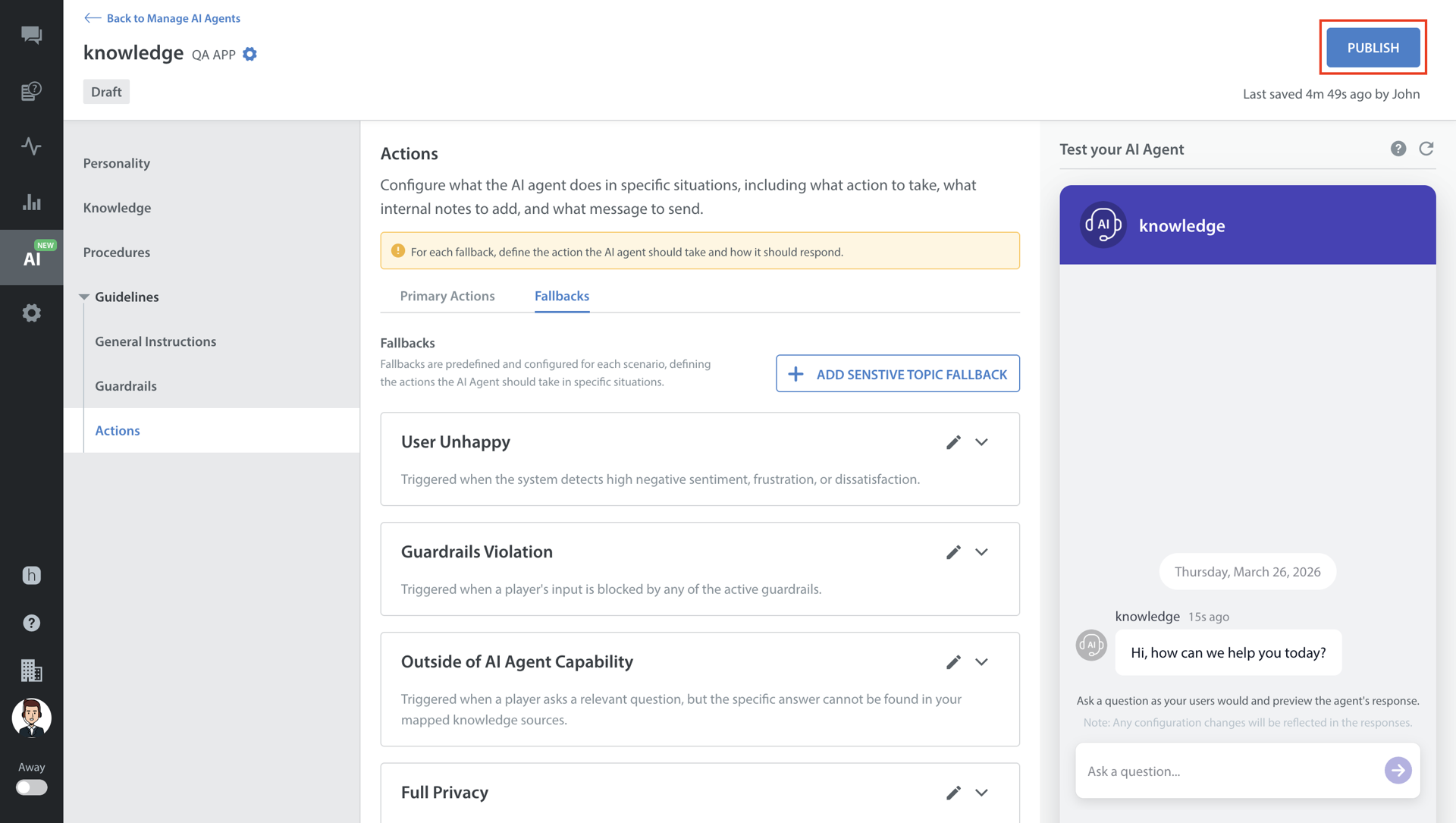Expand the Outside of AI Agent Capability card

pos(981,662)
